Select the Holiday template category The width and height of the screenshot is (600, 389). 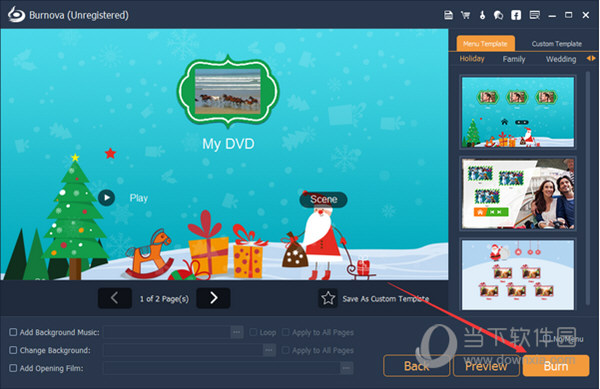pyautogui.click(x=472, y=59)
